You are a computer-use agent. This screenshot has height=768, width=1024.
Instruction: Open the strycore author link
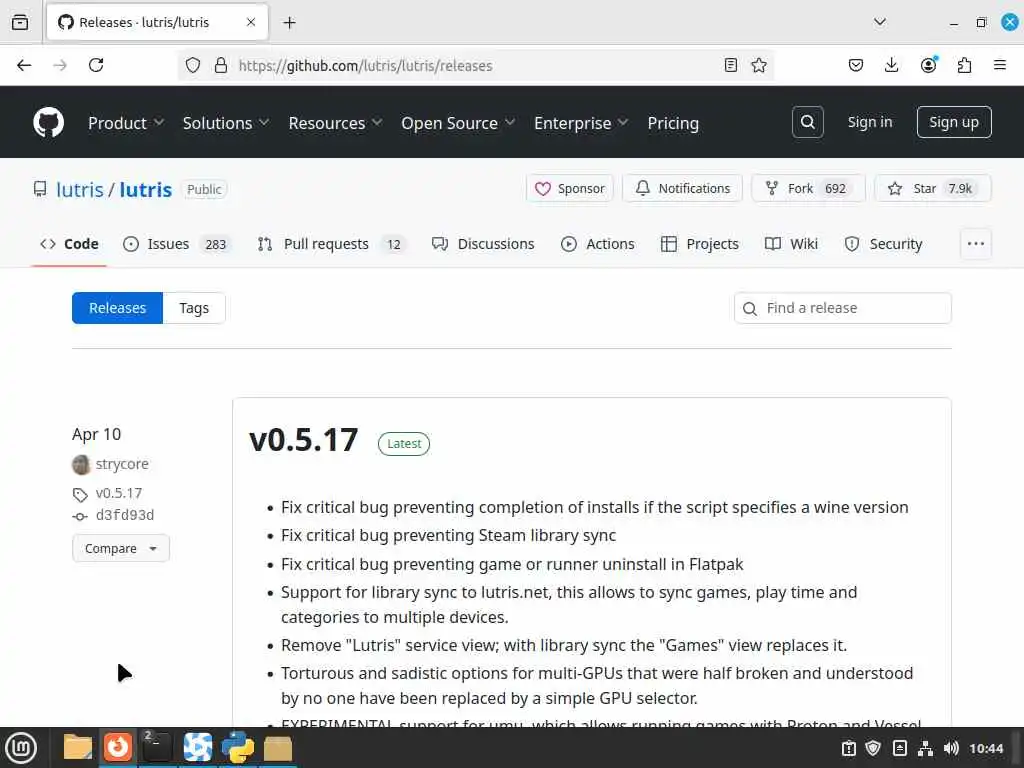(122, 464)
